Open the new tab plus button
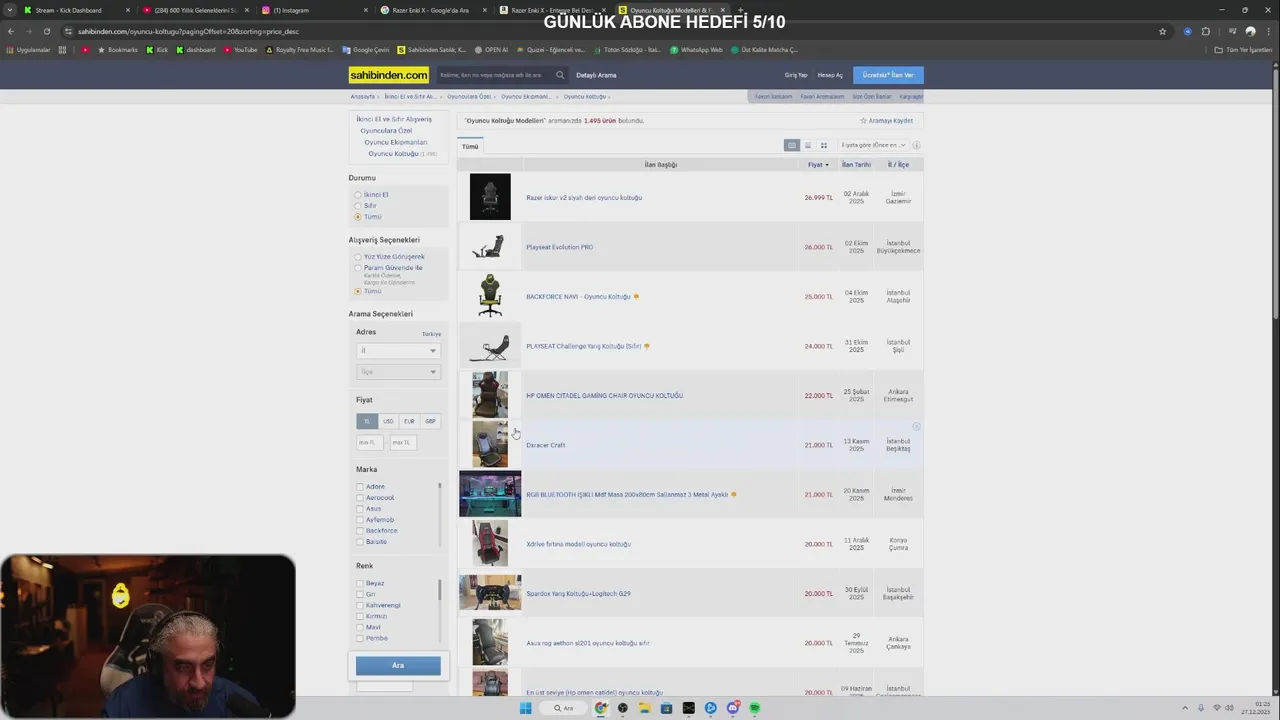 740,10
